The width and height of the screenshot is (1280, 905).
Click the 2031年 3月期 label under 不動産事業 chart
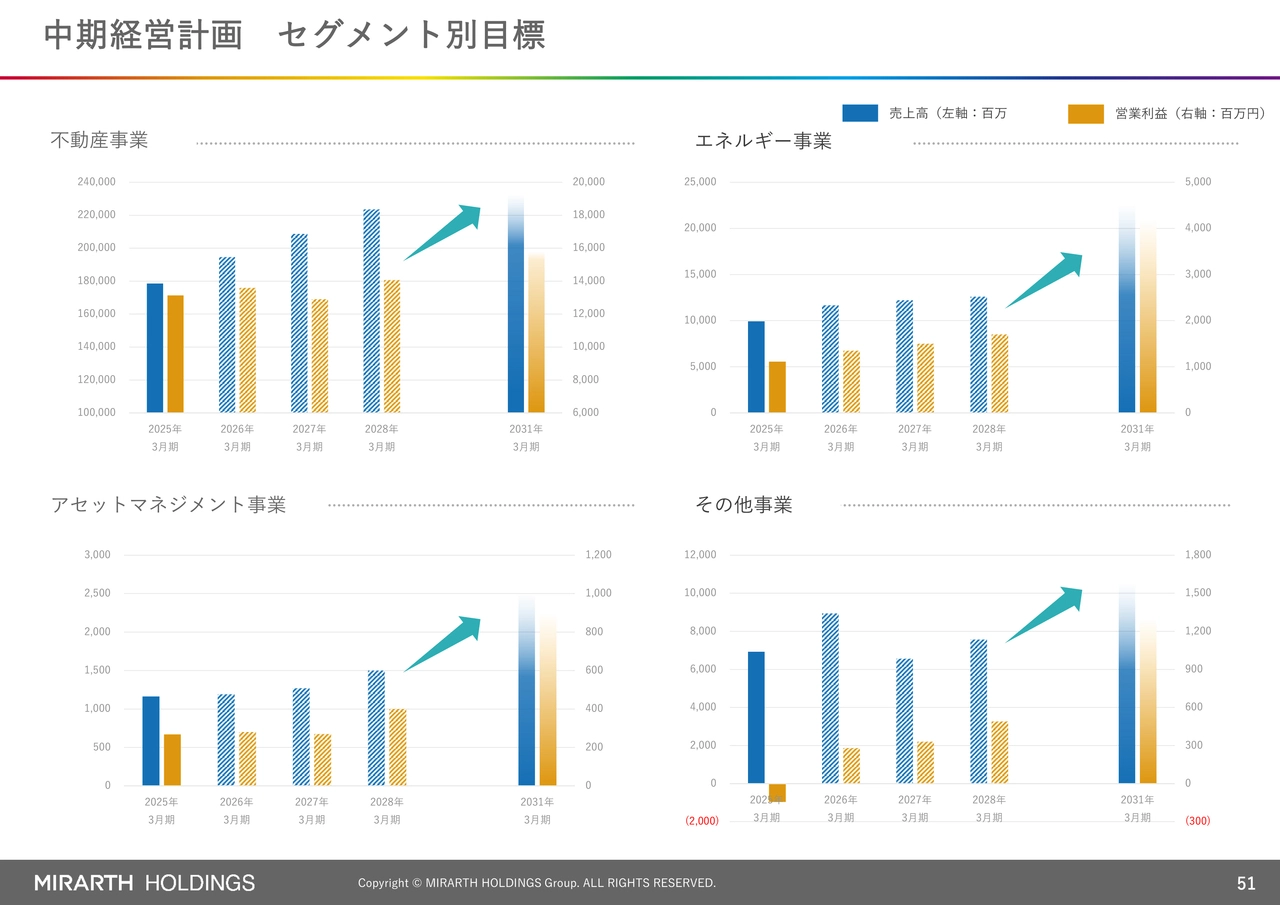tap(526, 438)
